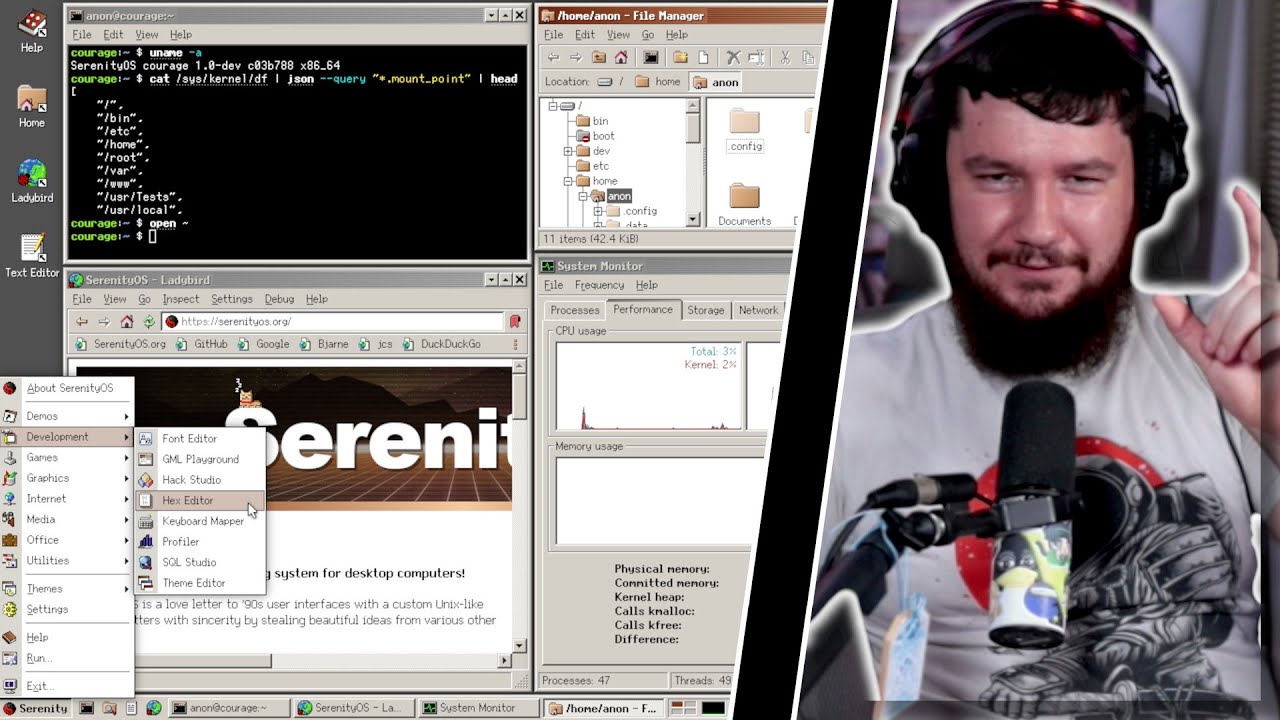Click Ladybird back arrow
Image resolution: width=1280 pixels, height=720 pixels.
(82, 321)
